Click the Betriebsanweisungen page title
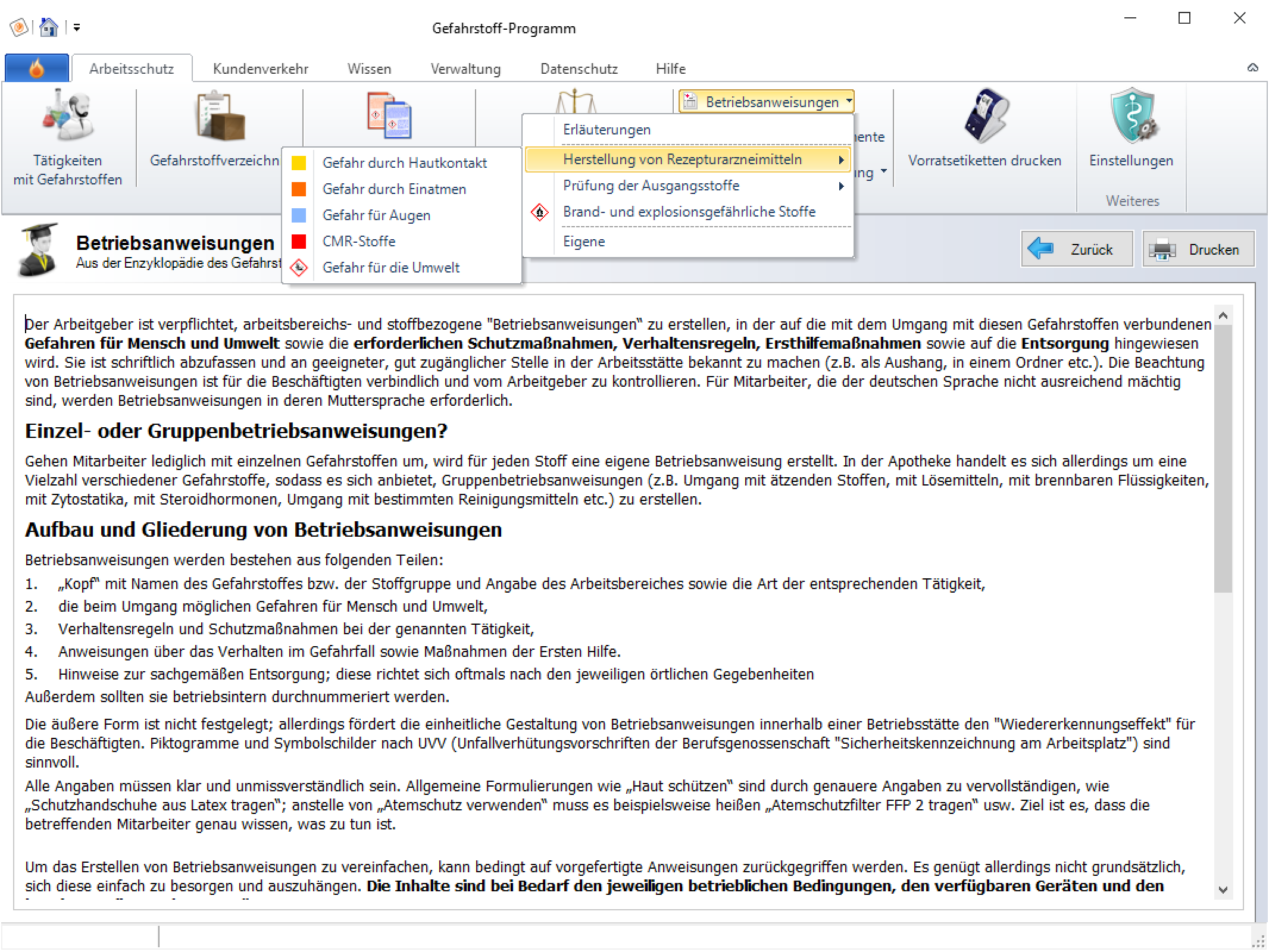 pos(175,243)
